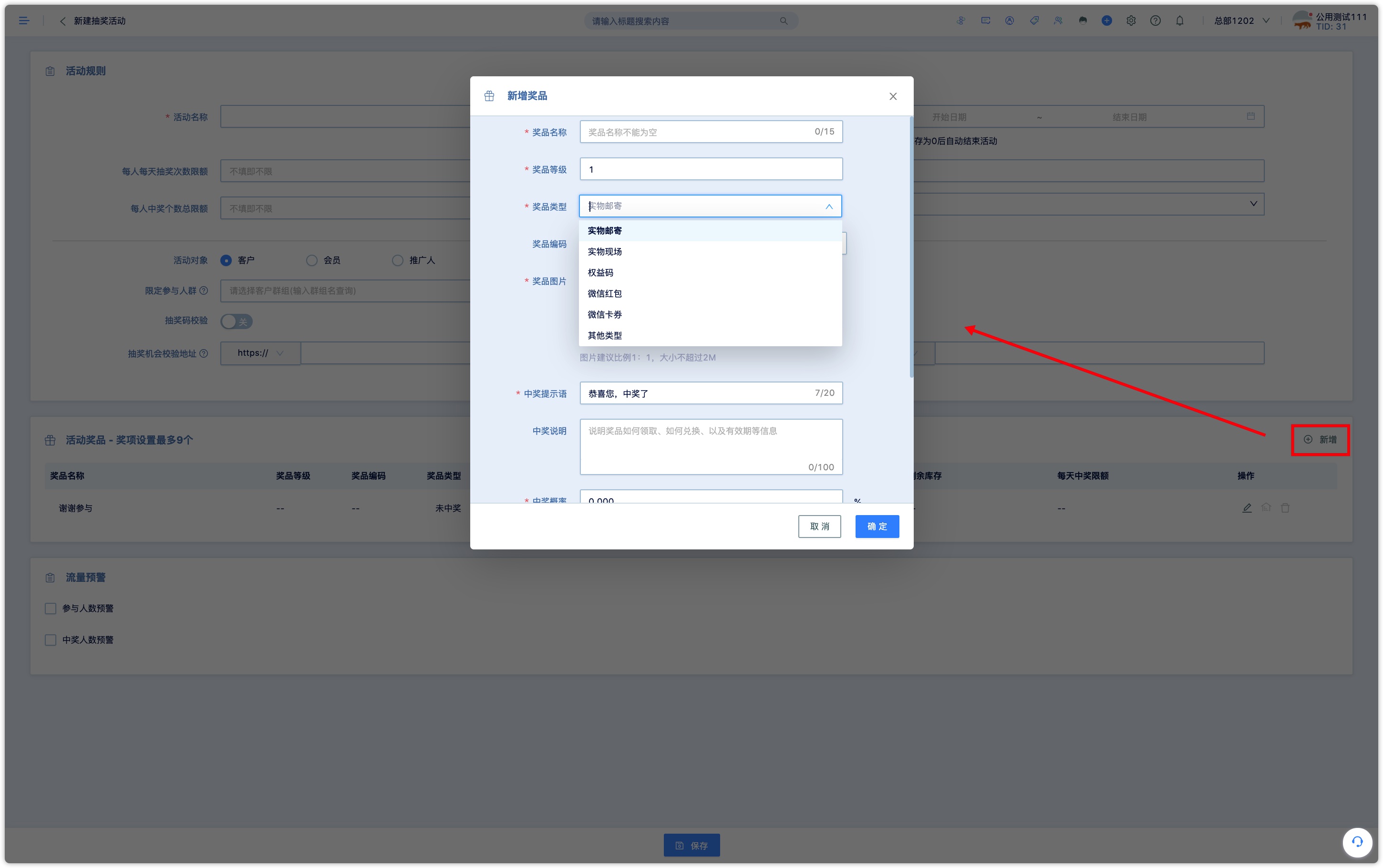Edit the 谢谢参与 prize row
The image size is (1383, 868).
point(1247,508)
